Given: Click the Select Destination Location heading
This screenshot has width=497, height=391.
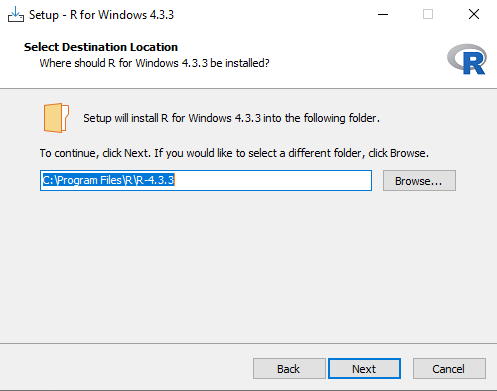Looking at the screenshot, I should click(101, 47).
